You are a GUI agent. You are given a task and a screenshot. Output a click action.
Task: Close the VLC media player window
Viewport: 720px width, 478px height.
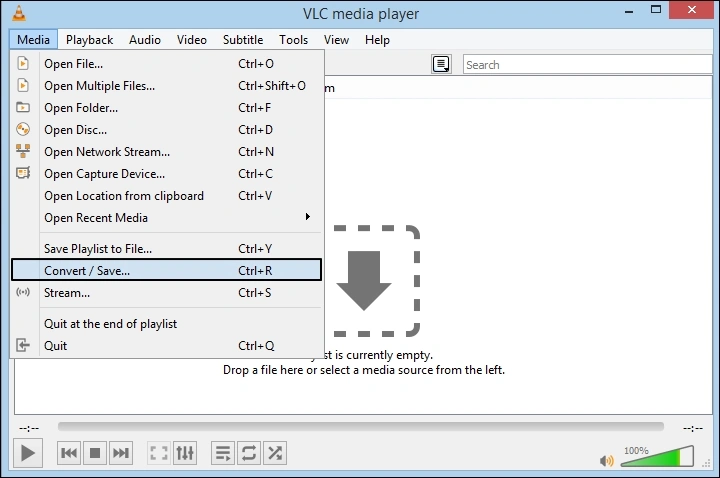[x=692, y=10]
